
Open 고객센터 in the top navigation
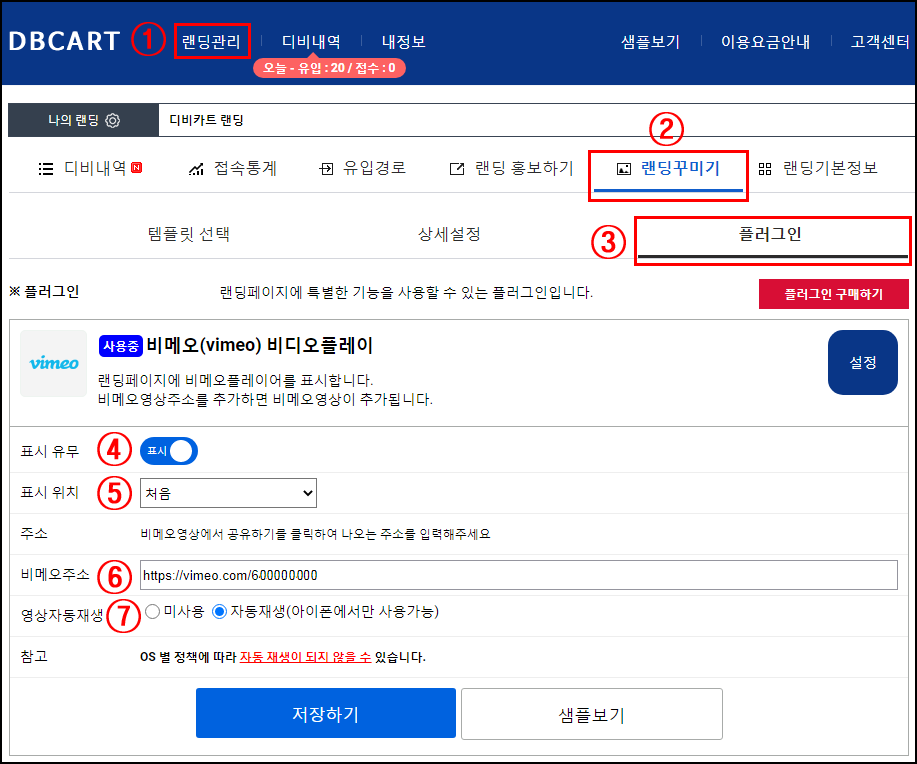tap(880, 42)
